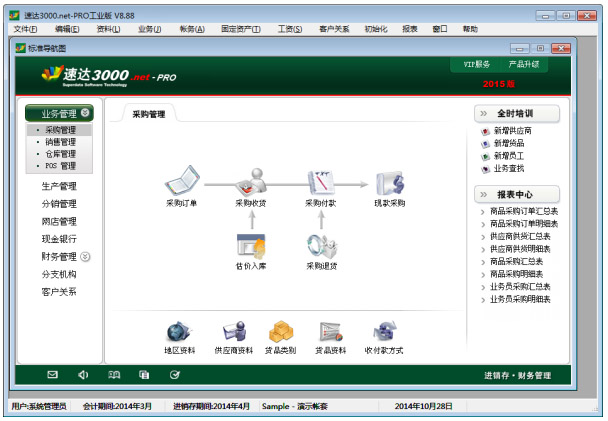Screen dimensions: 608x421
Task: Open the 分销管理 module
Action: 59,204
